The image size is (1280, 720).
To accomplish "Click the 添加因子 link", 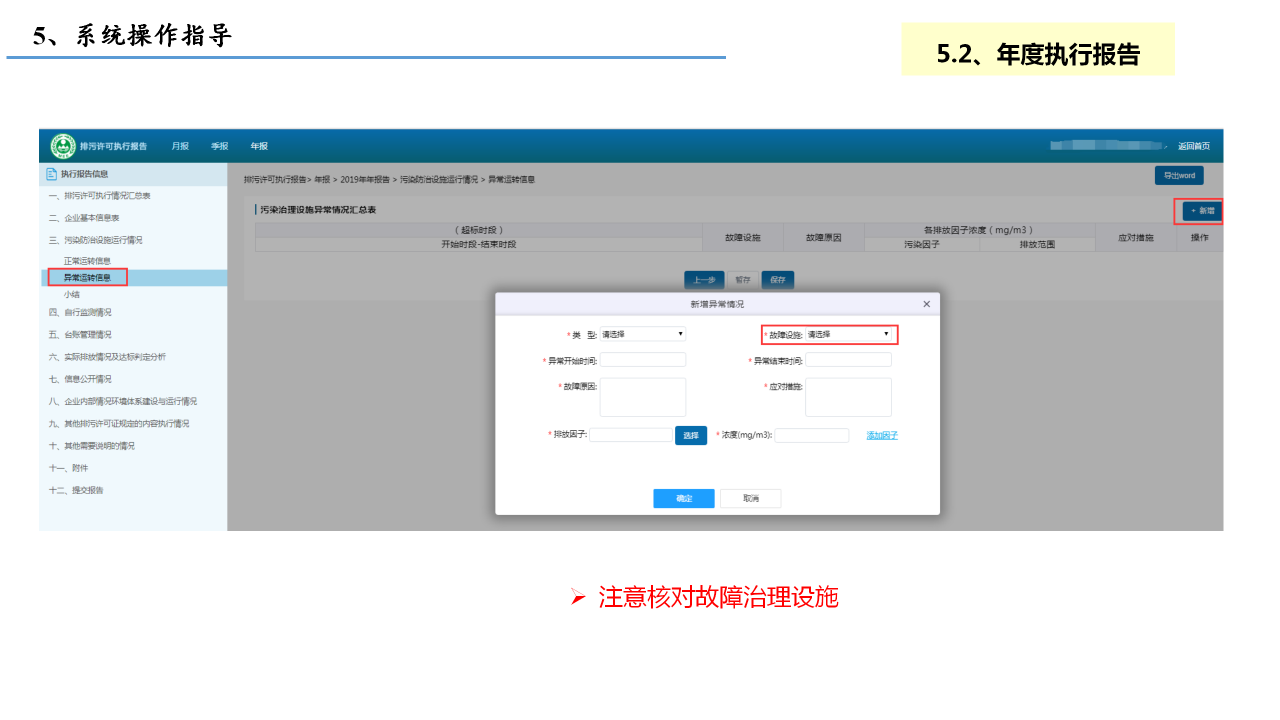I will 882,436.
